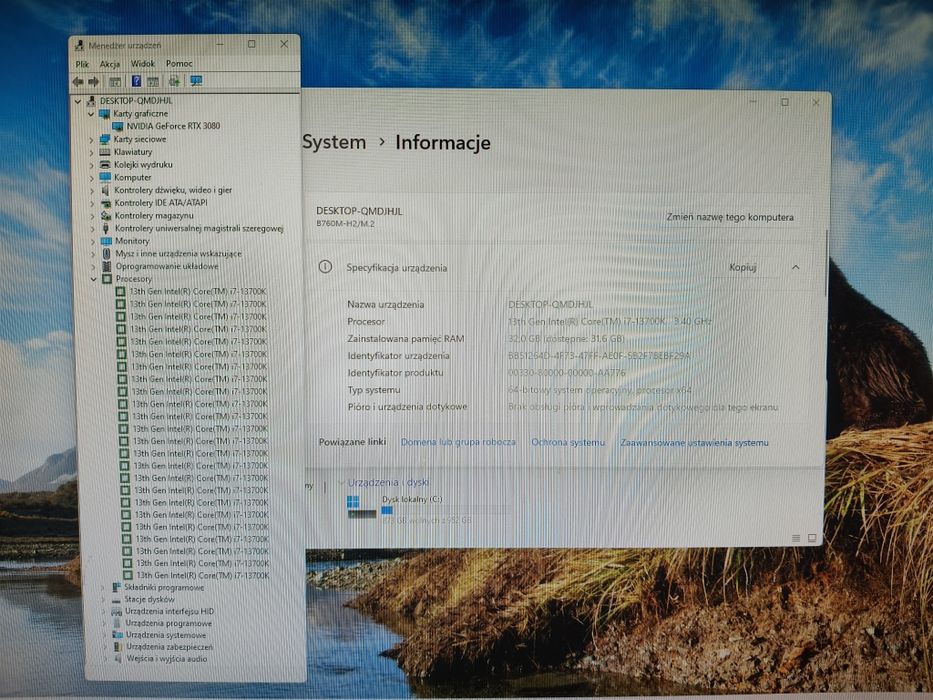Screen dimensions: 933x700
Task: Click the Zmień nazwę tego komputera button
Action: [x=730, y=217]
